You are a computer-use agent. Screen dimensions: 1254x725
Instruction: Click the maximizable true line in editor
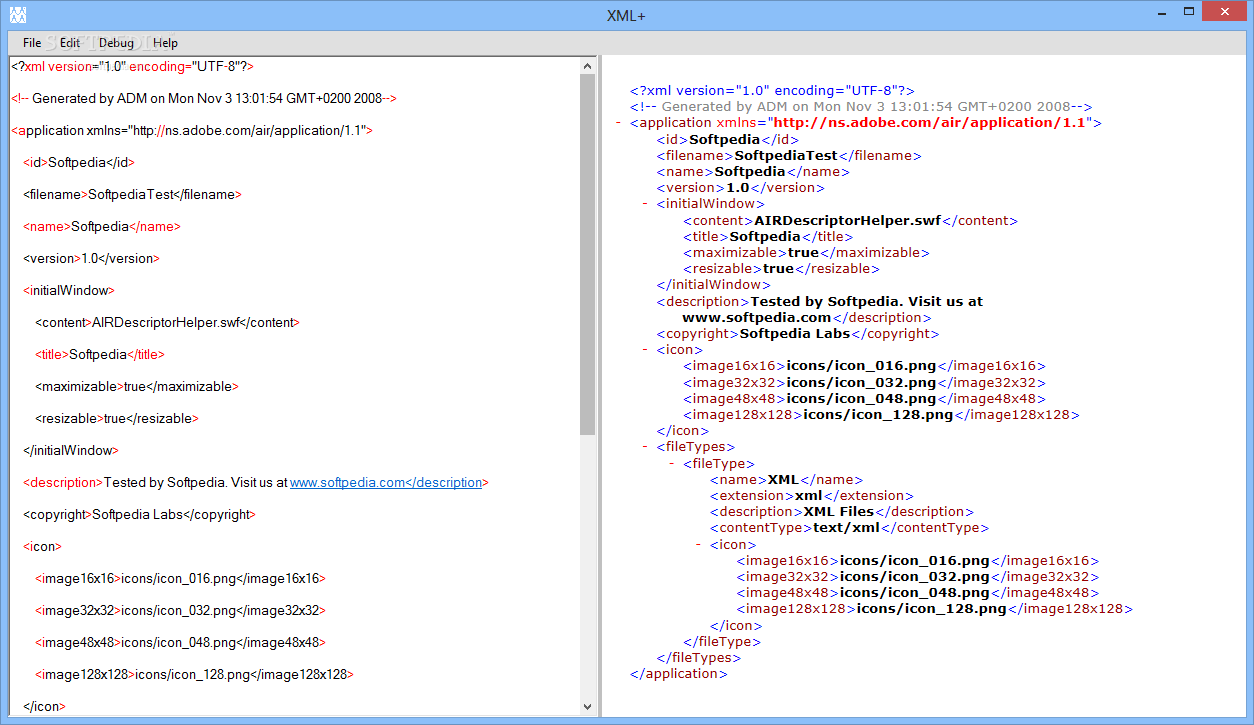[x=137, y=387]
